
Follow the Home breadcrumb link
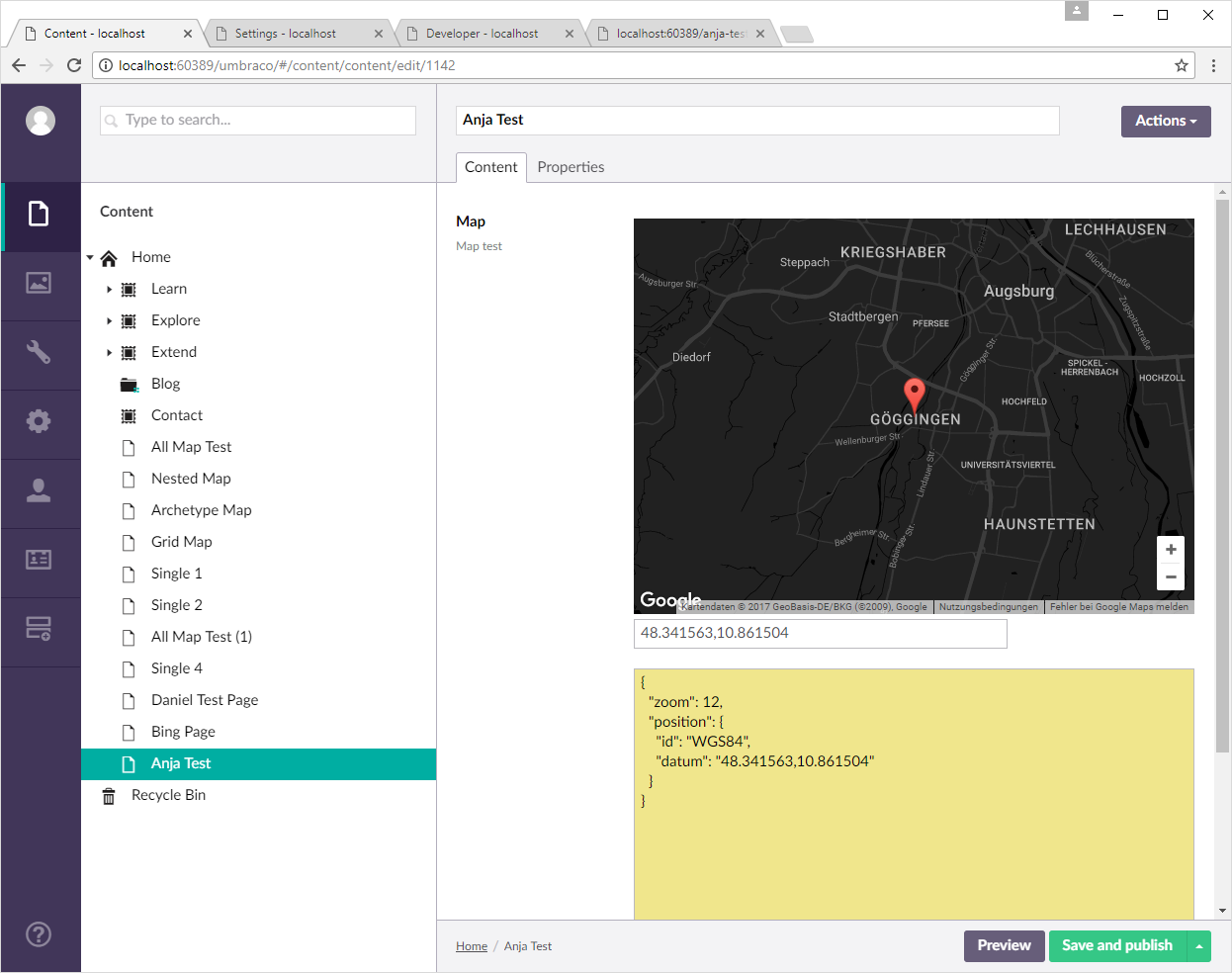click(x=472, y=946)
